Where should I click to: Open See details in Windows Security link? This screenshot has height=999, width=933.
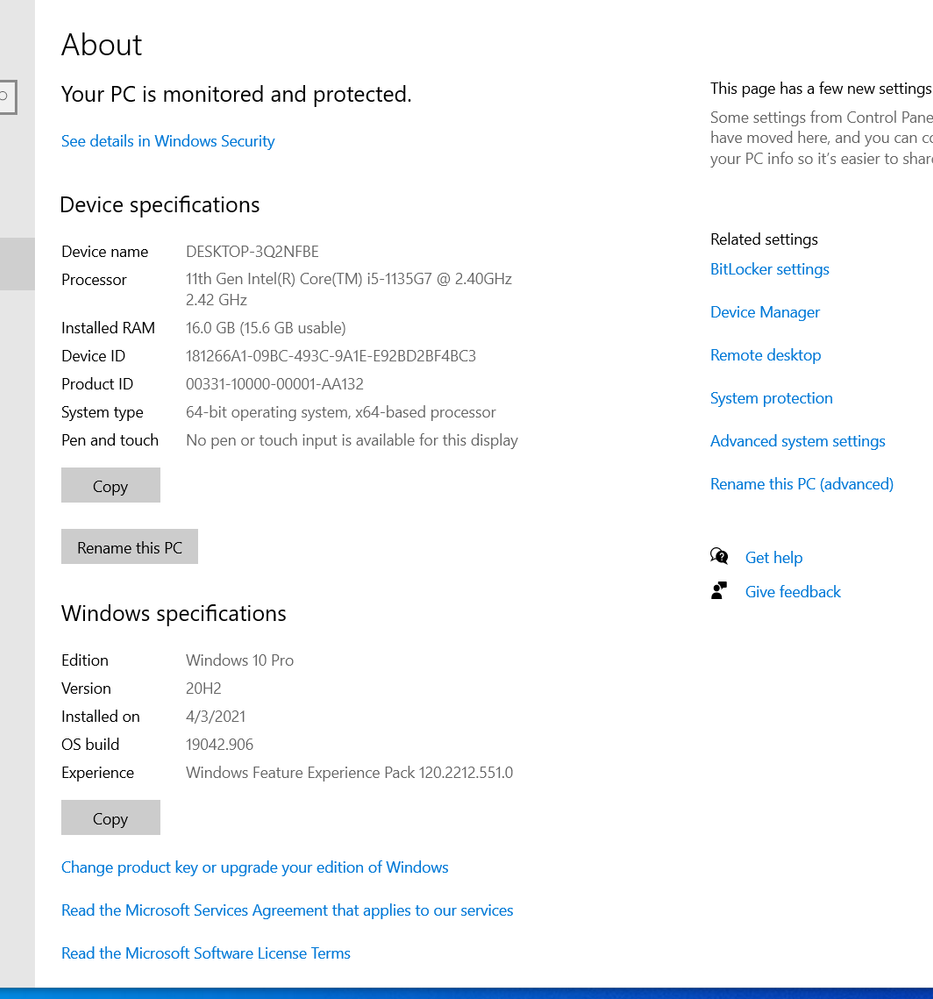(168, 141)
